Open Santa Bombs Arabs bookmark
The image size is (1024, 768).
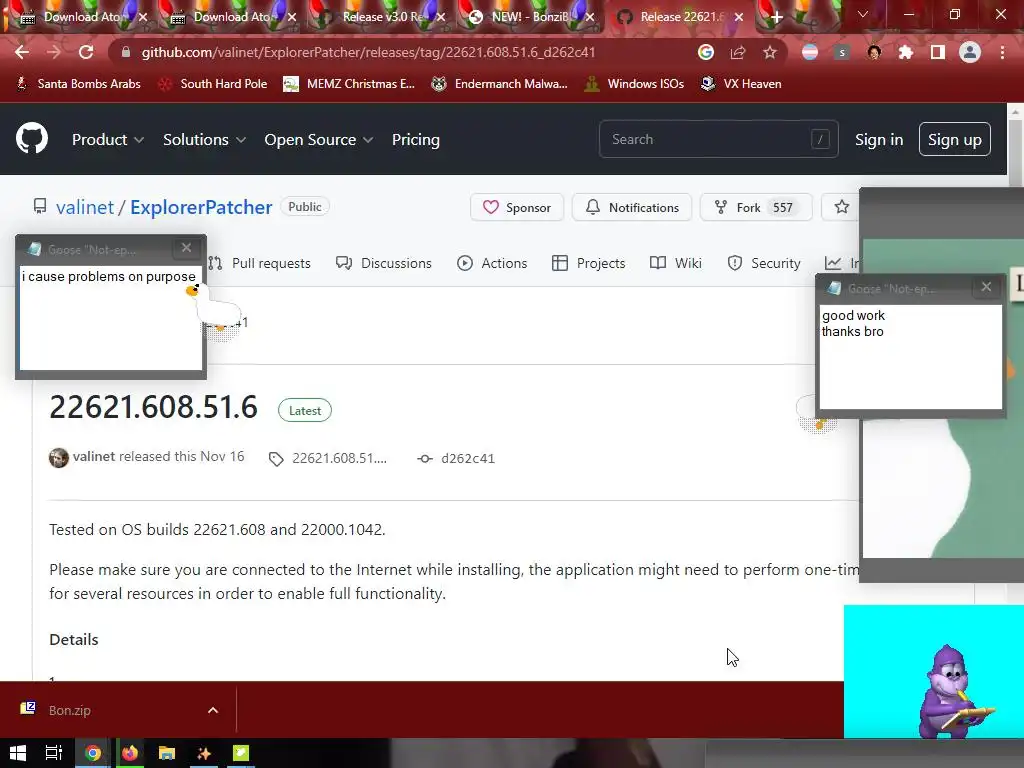pyautogui.click(x=78, y=84)
